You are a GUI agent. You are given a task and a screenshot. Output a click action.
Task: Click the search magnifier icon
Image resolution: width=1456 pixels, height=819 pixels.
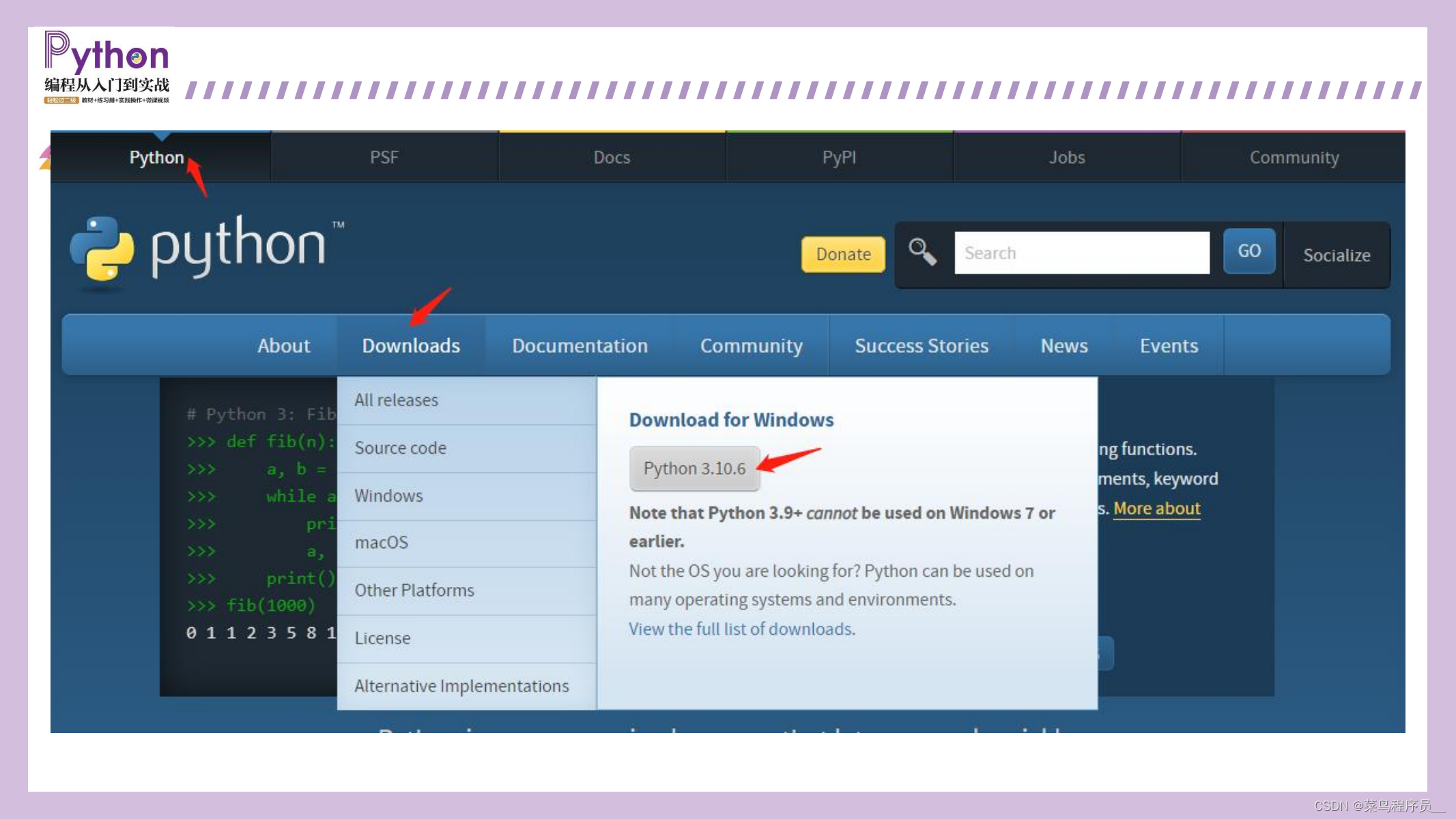[x=922, y=252]
